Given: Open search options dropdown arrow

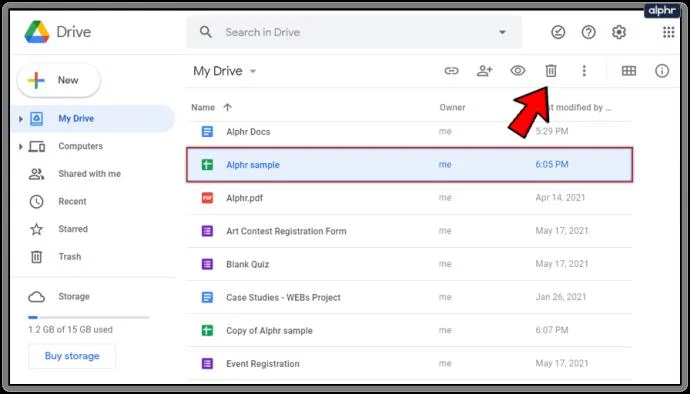Looking at the screenshot, I should [x=502, y=32].
